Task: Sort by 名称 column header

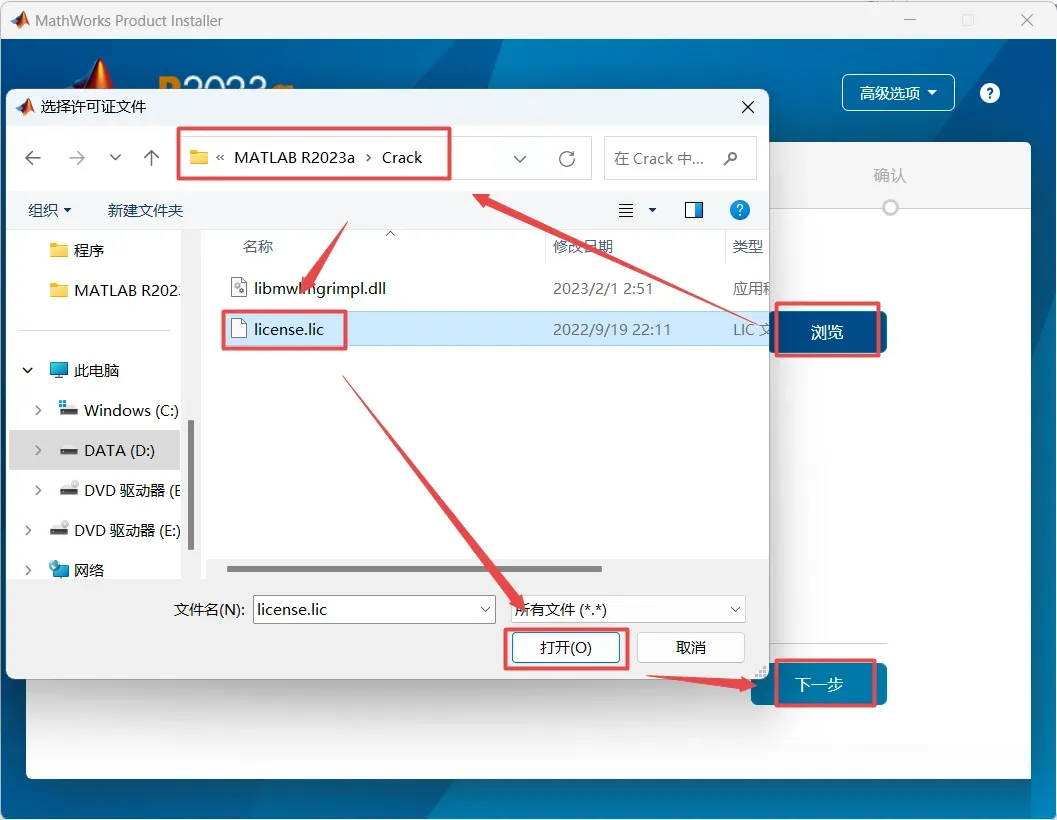Action: click(x=258, y=247)
